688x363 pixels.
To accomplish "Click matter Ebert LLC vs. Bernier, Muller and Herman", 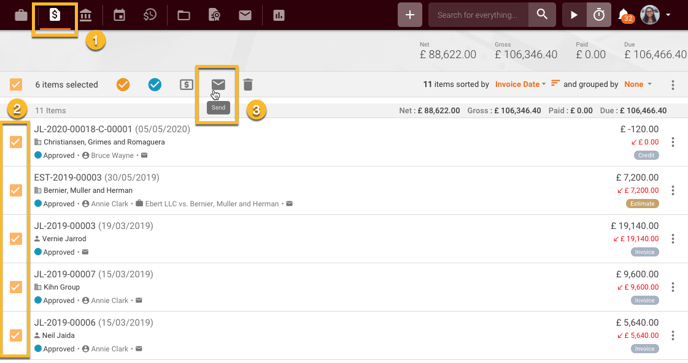I will (x=212, y=204).
